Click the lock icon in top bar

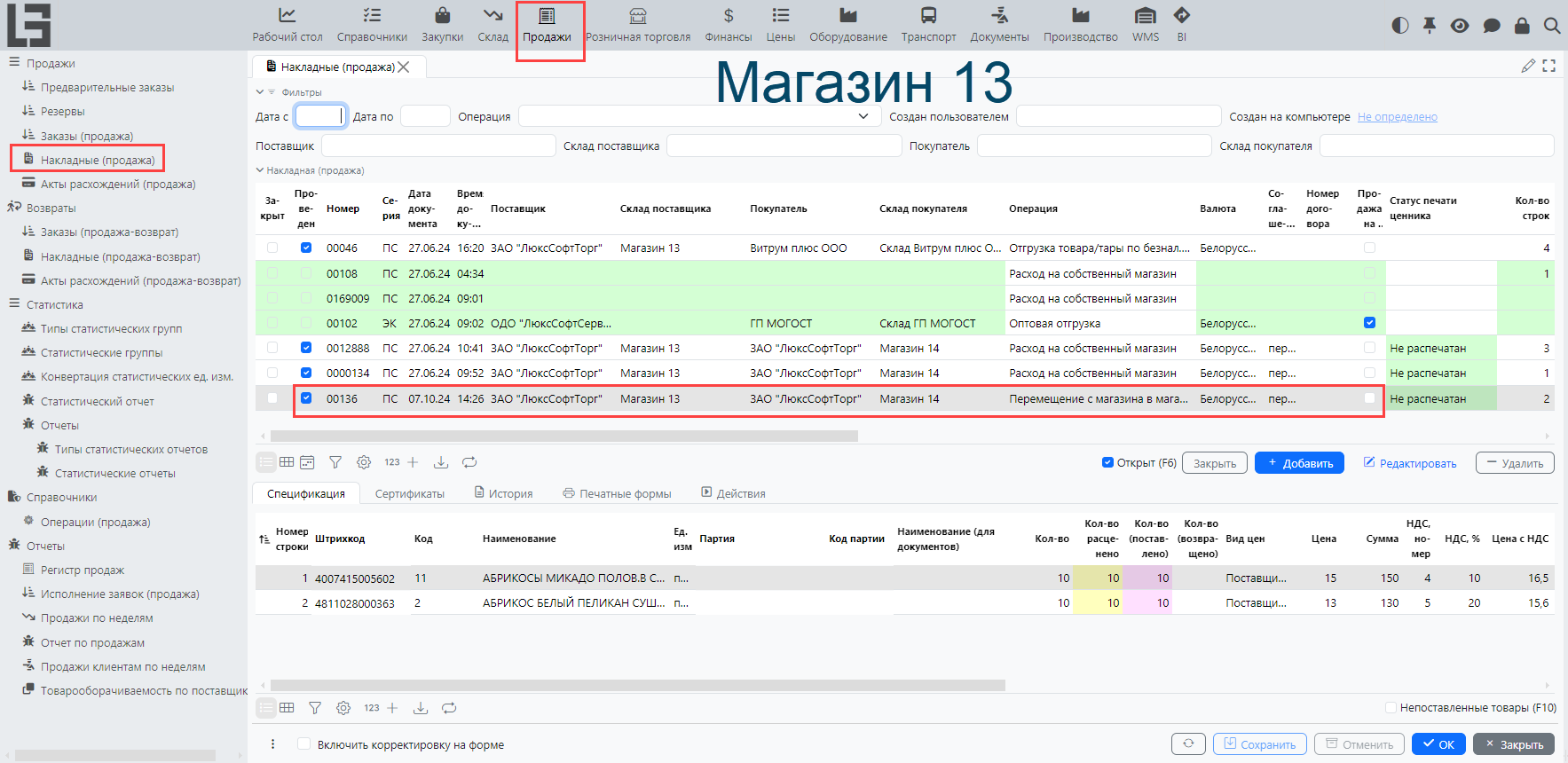pos(1522,26)
